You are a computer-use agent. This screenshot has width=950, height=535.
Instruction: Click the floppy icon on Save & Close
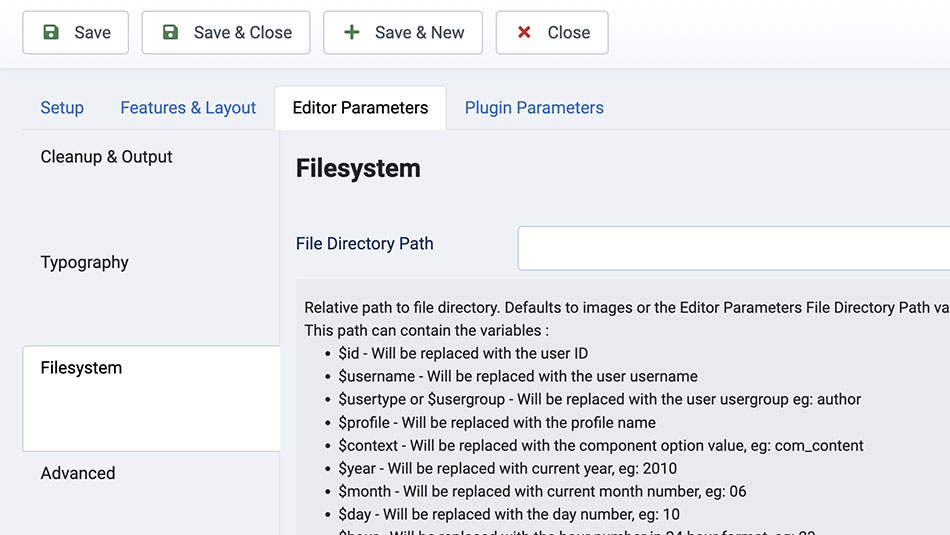pos(171,33)
